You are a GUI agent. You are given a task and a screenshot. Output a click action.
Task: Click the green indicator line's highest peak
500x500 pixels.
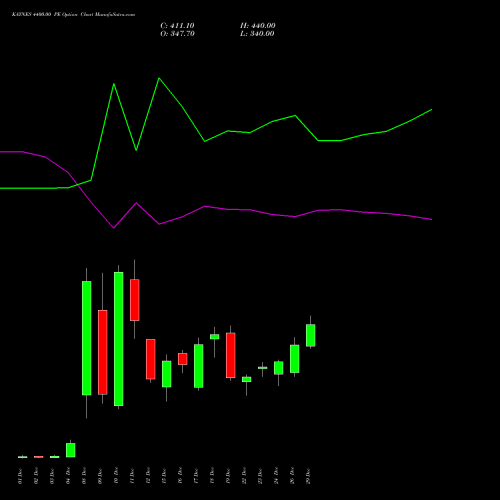(159, 78)
